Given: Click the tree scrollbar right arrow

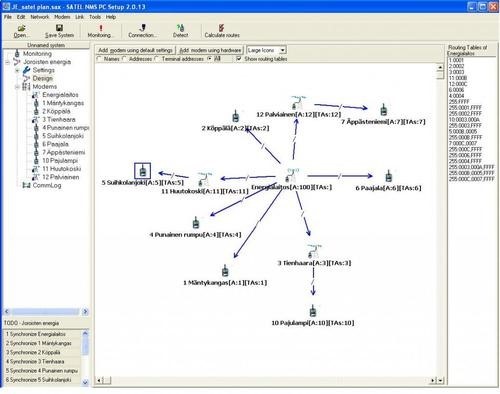Looking at the screenshot, I should [x=85, y=312].
